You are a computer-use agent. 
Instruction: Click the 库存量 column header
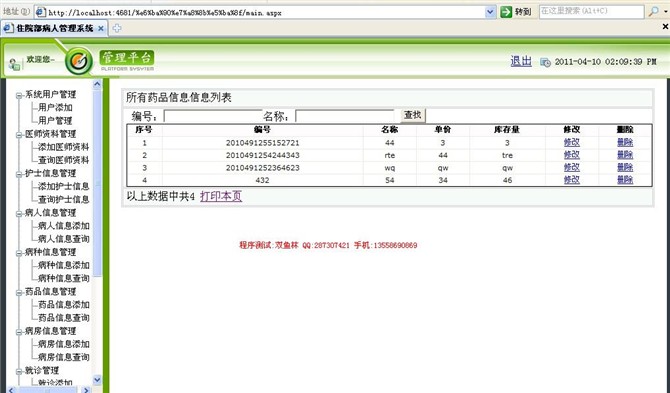coord(507,129)
